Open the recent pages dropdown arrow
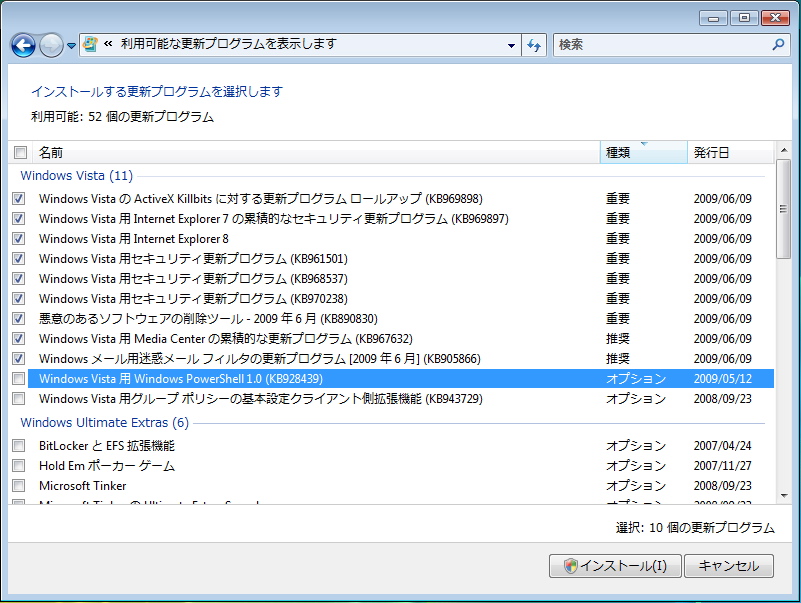Screen dimensions: 801x603 tap(72, 46)
